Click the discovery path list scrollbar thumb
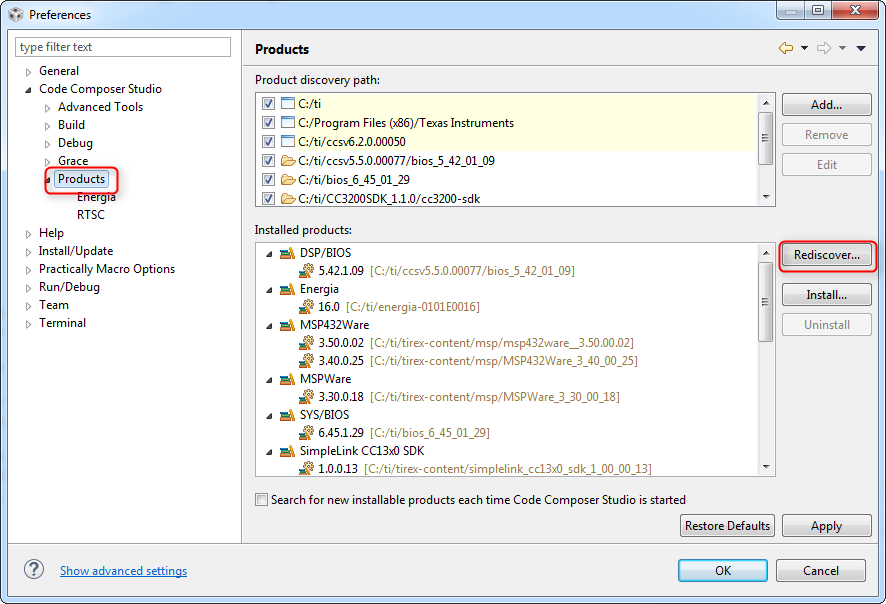 click(765, 138)
